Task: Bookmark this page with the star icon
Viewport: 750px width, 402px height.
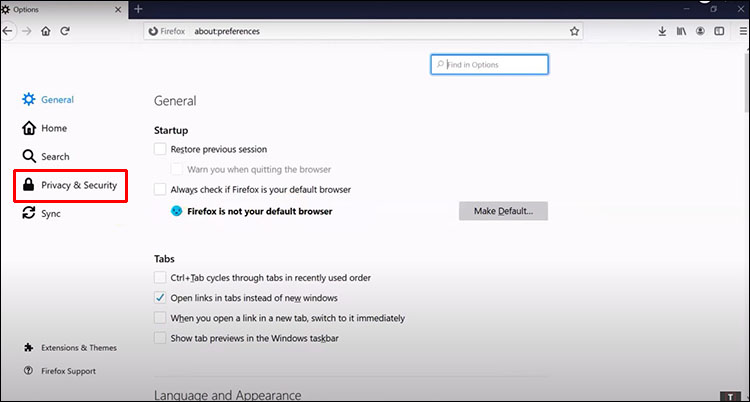Action: pyautogui.click(x=574, y=31)
